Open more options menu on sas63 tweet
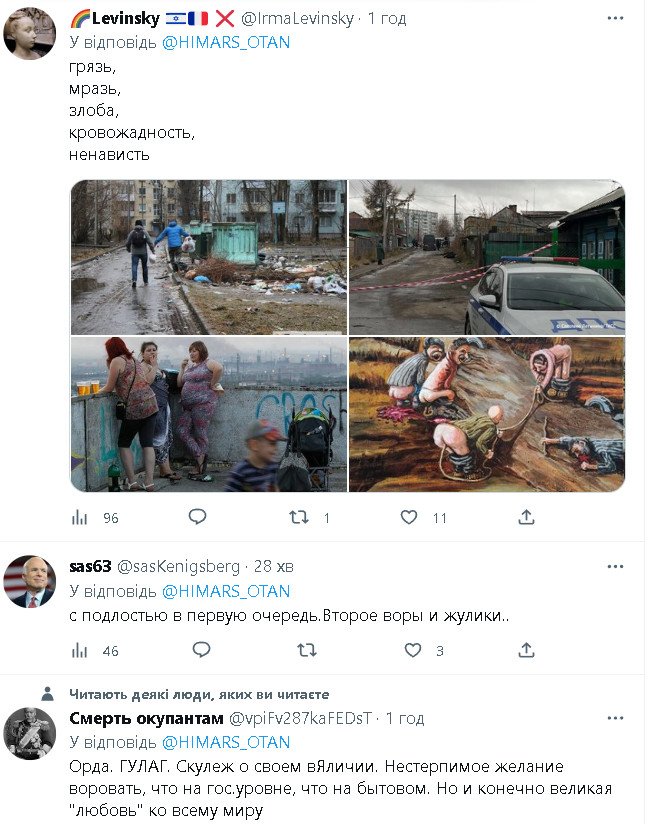This screenshot has height=824, width=653. 615,566
